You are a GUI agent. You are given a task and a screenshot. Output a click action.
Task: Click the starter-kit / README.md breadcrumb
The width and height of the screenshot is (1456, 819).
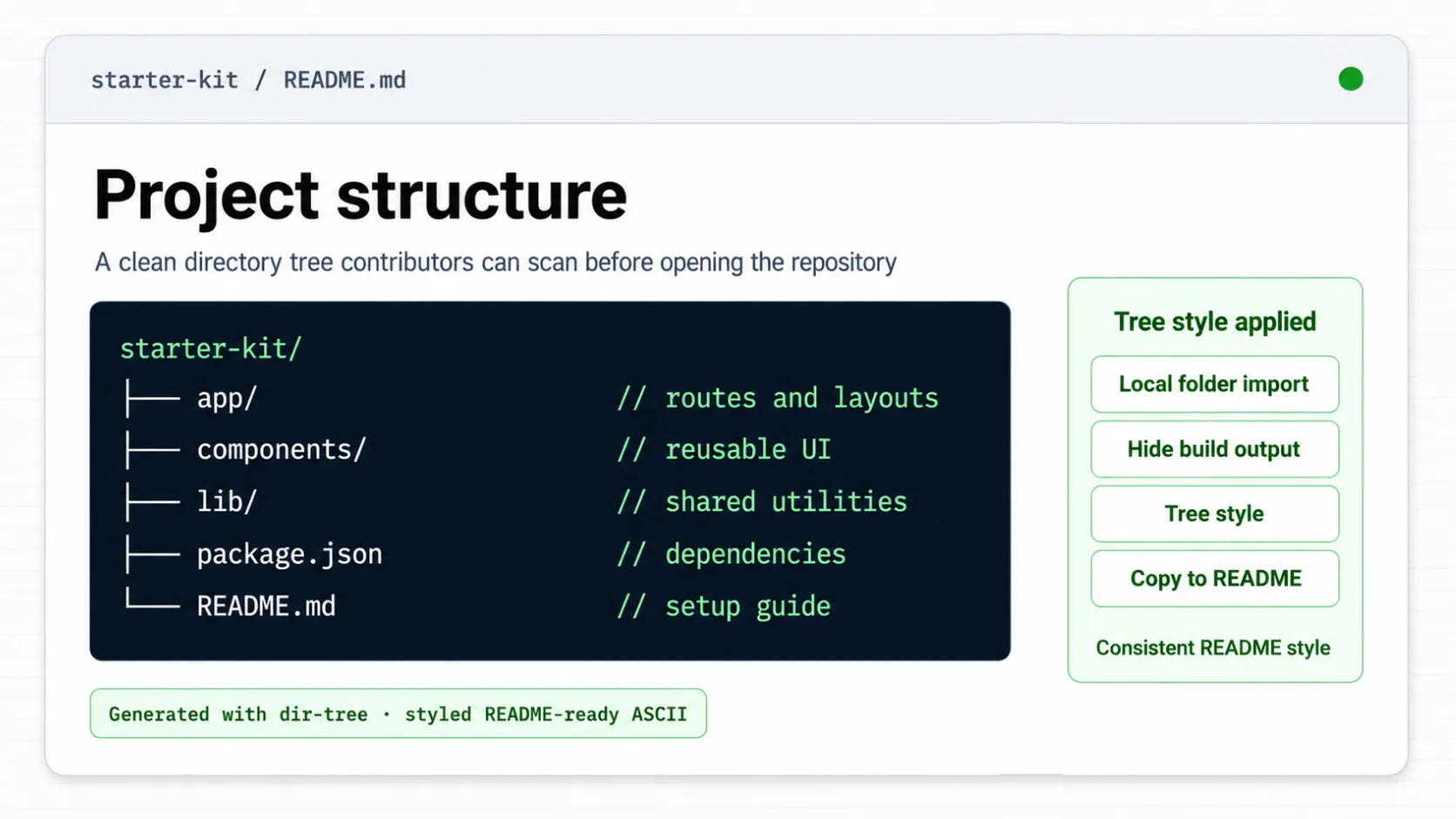click(248, 80)
